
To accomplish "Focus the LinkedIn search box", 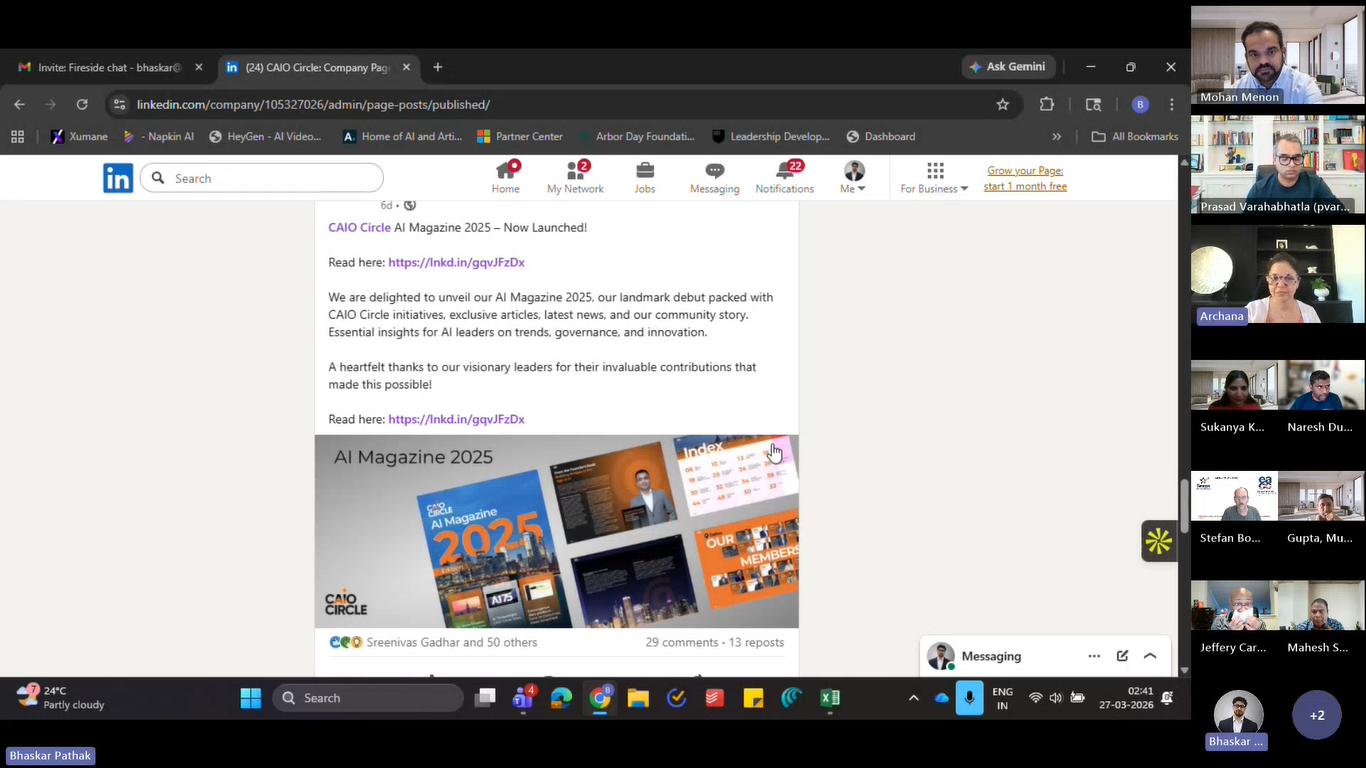I will (262, 178).
